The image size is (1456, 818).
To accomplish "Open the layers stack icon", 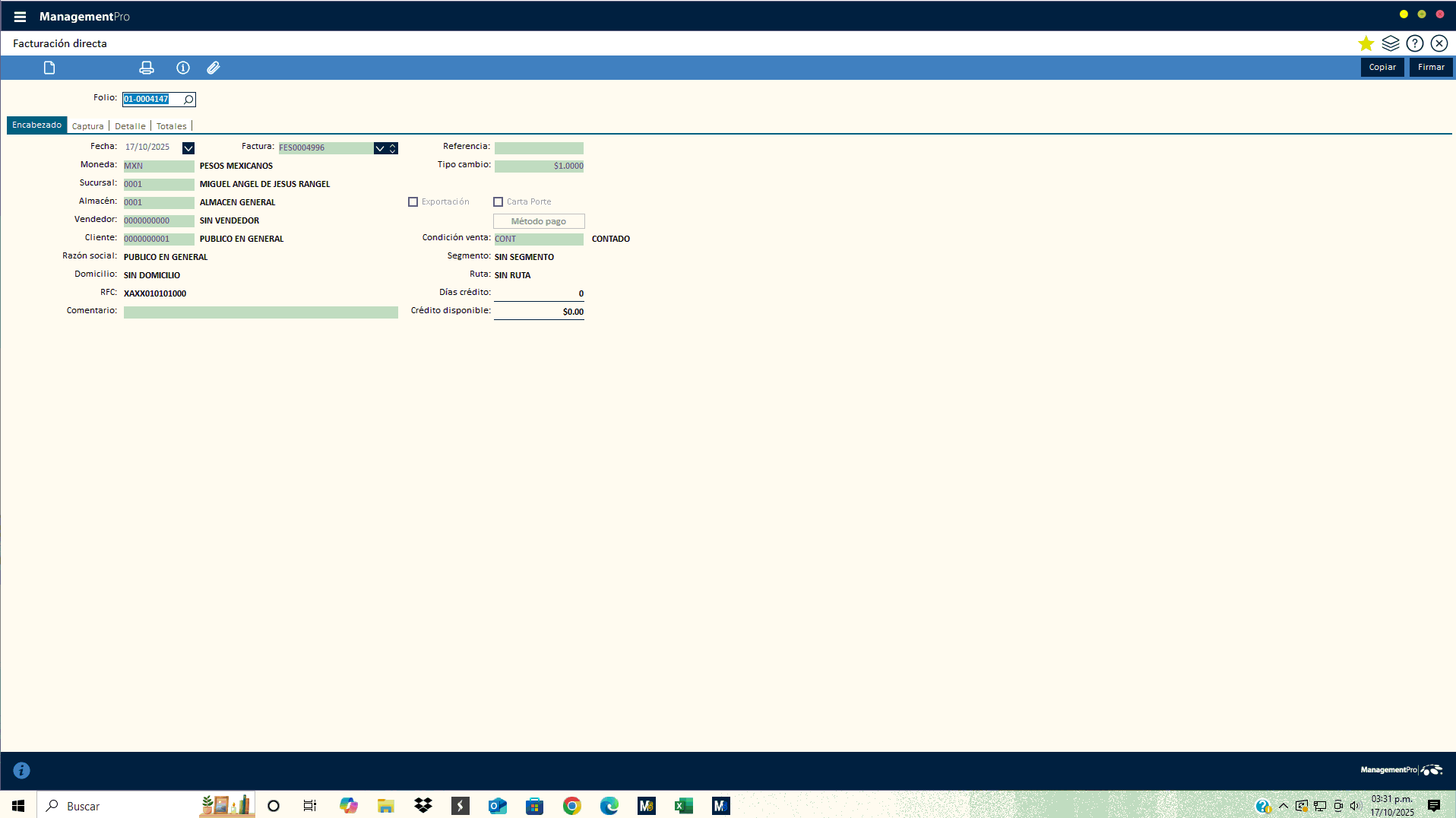I will 1390,43.
